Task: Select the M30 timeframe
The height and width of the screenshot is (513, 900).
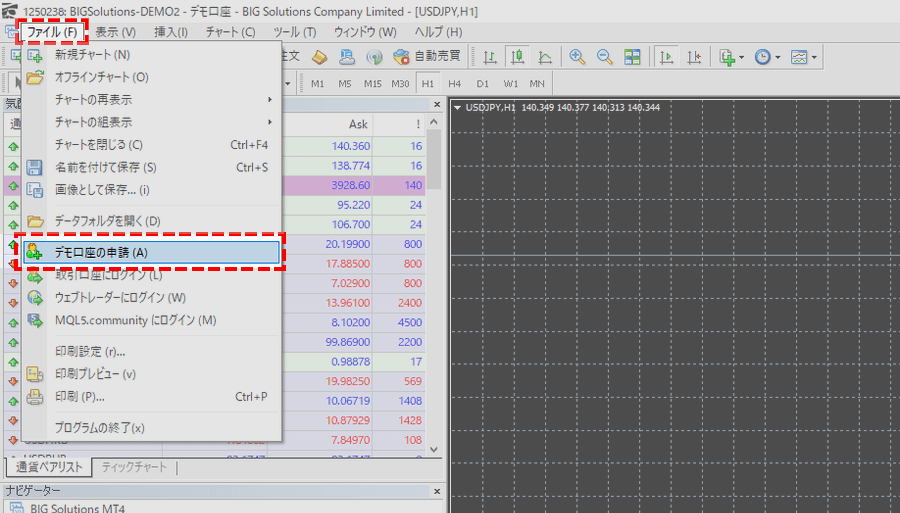Action: (x=400, y=84)
